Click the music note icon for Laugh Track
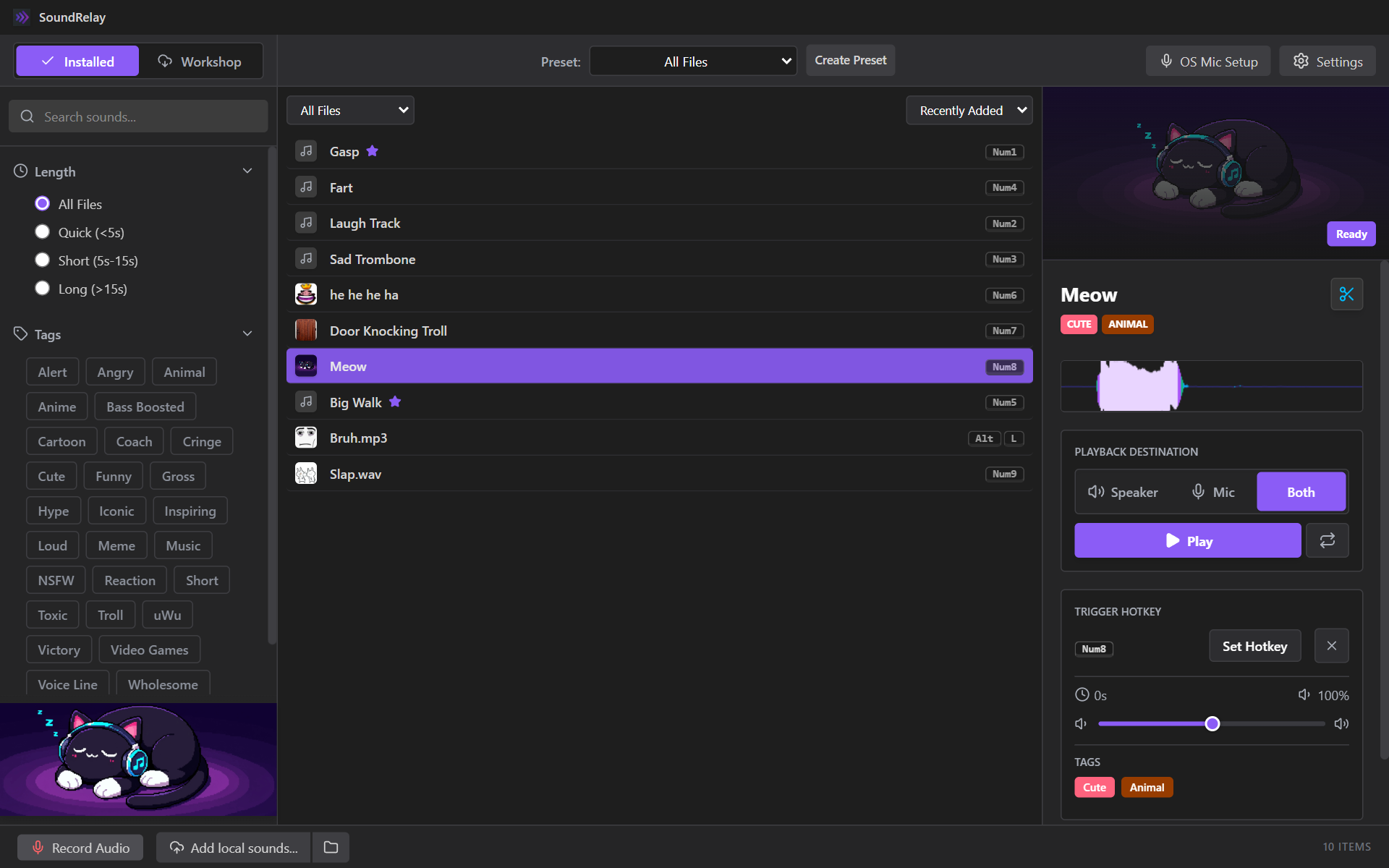Viewport: 1389px width, 868px height. click(x=306, y=223)
